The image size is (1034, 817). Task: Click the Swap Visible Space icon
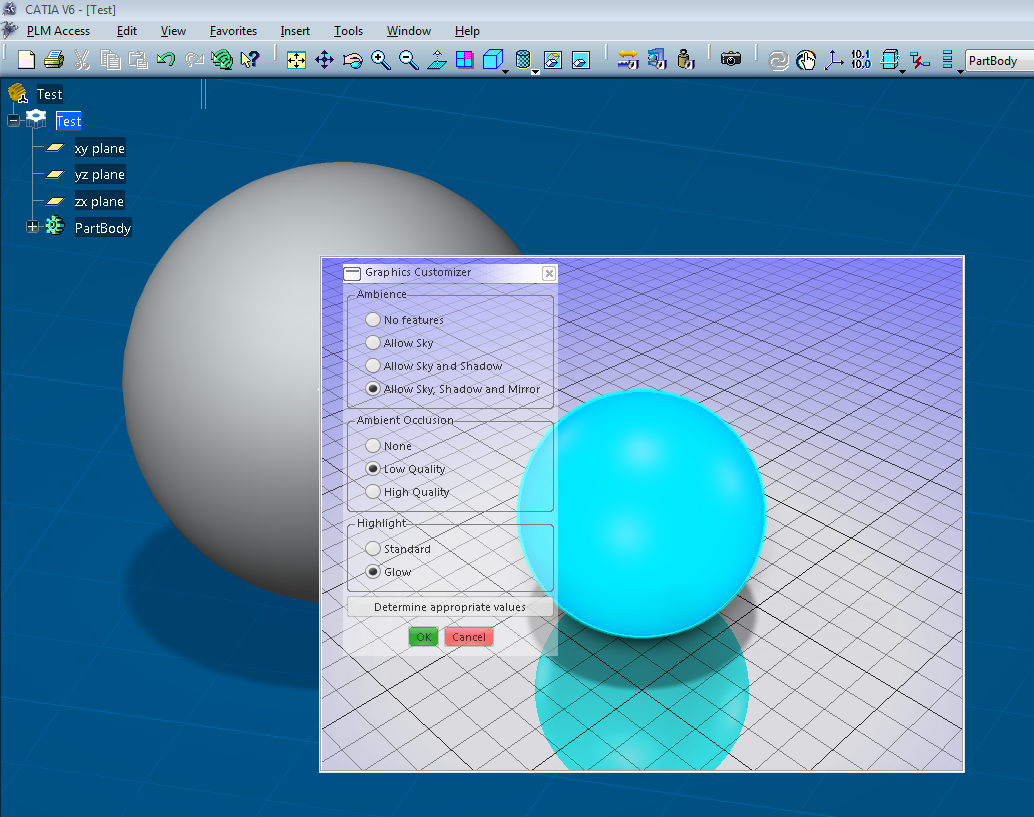tap(581, 60)
